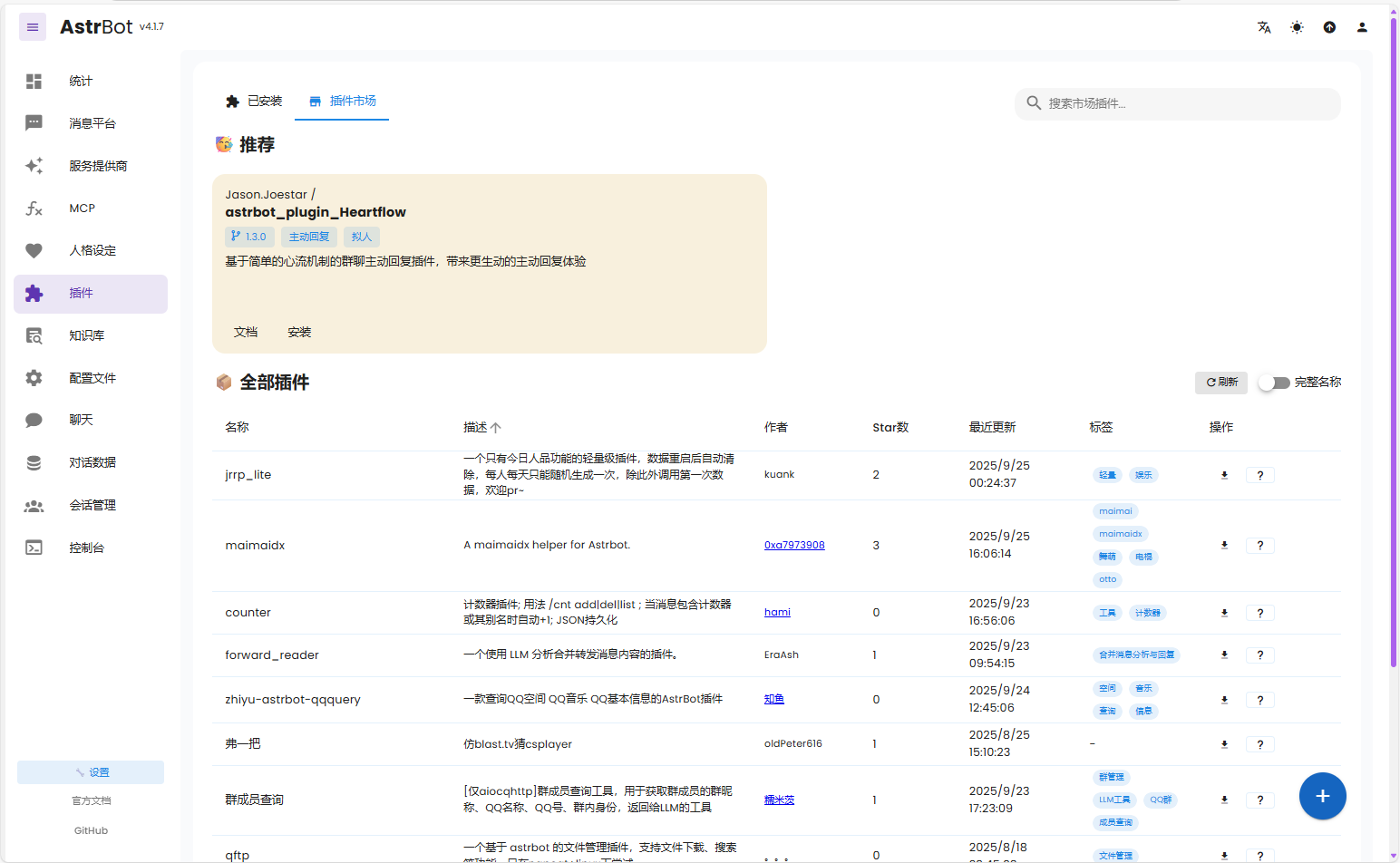Click the help ? button for jrrp_lite
1400x863 pixels.
(1260, 475)
